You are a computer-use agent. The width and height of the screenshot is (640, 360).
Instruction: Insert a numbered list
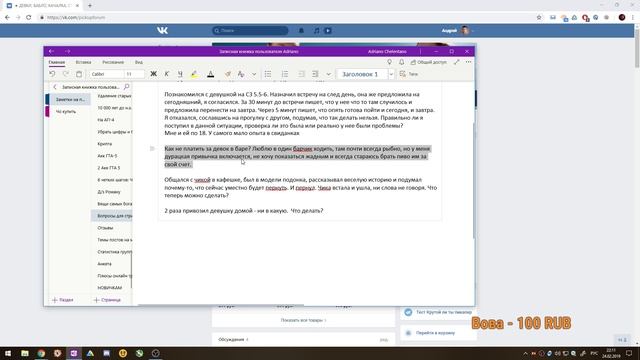tap(284, 74)
